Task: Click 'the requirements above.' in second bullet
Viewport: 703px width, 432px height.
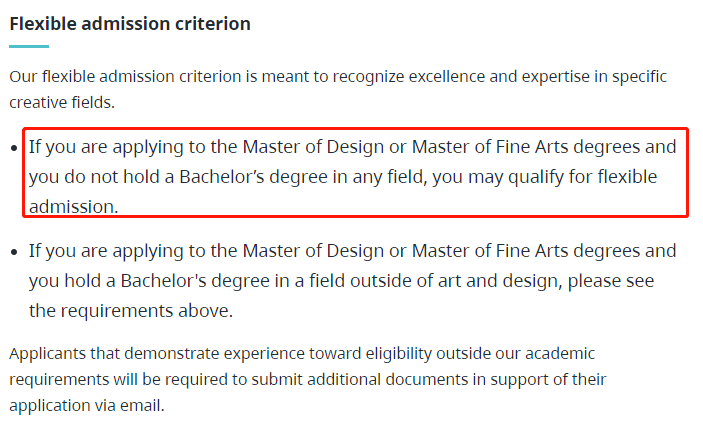Action: point(131,311)
